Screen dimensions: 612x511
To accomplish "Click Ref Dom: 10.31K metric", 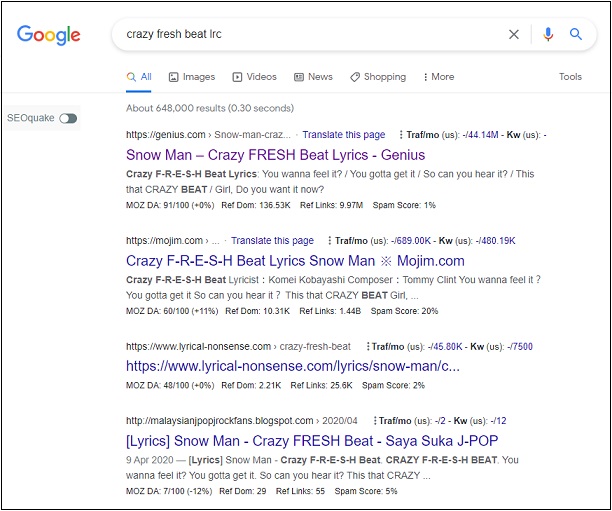I will tap(258, 311).
